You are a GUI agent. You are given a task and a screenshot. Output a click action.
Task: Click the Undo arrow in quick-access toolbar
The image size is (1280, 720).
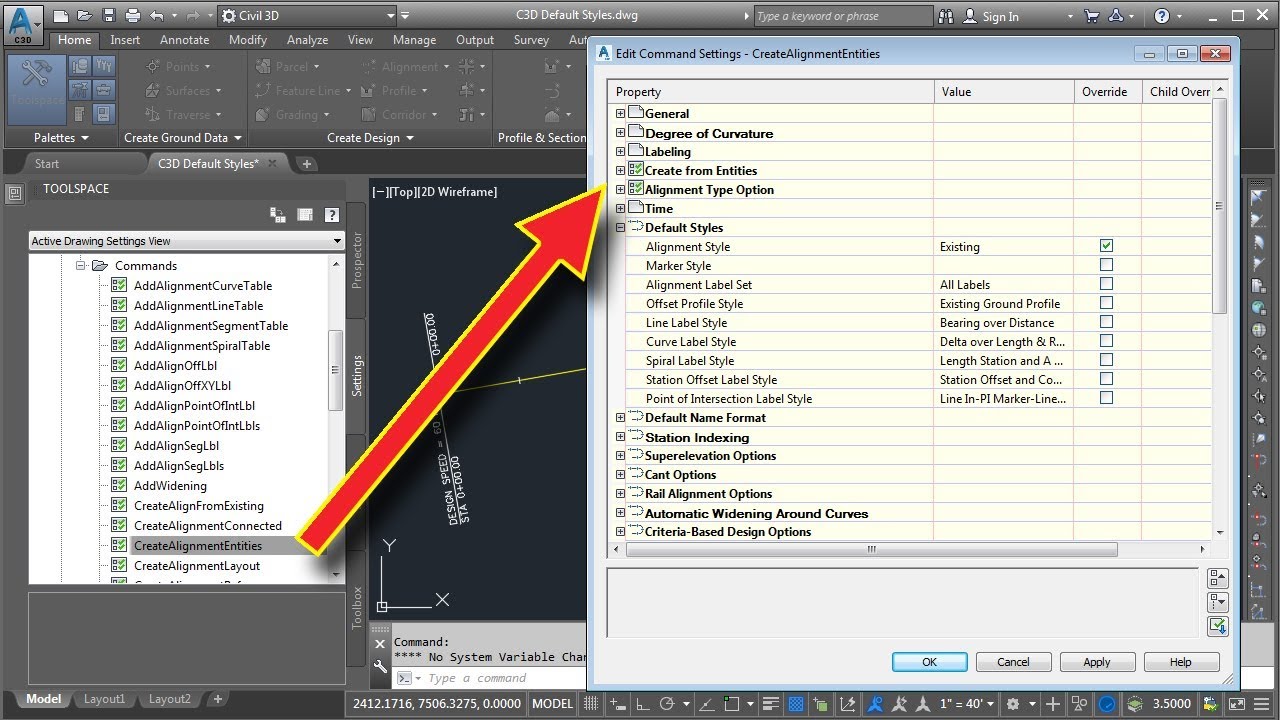point(157,16)
